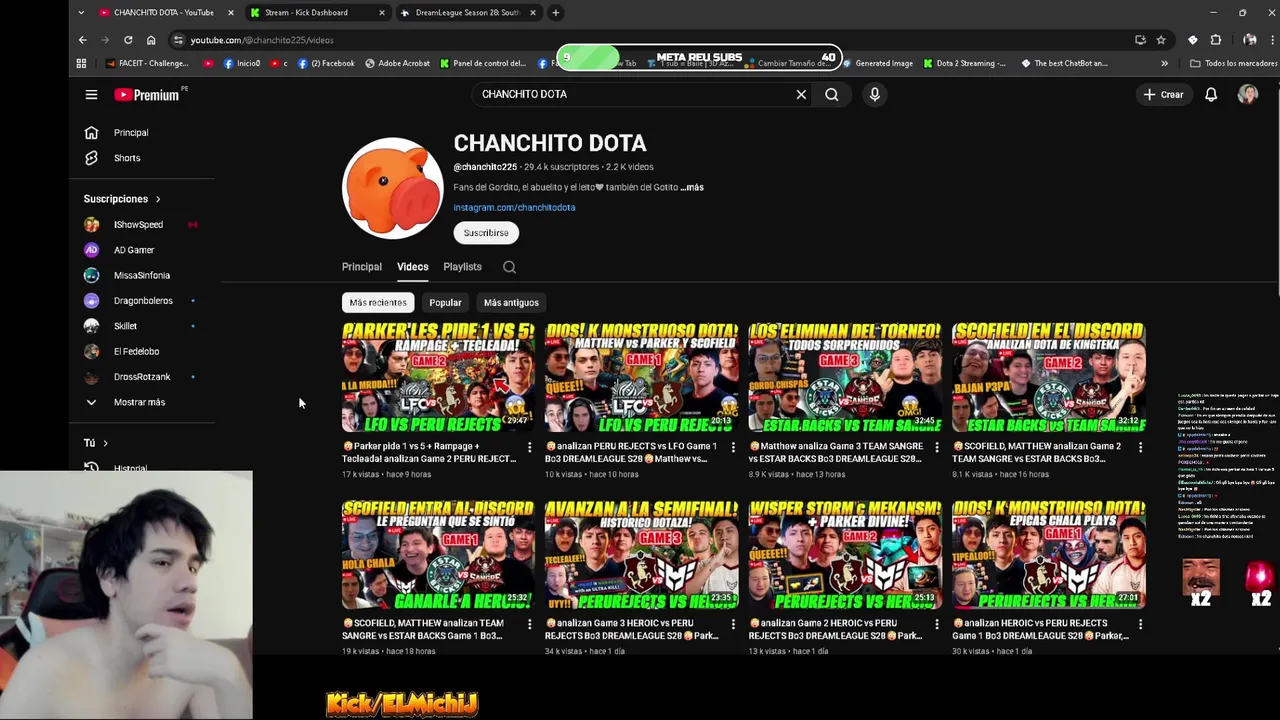Open Principal in the sidebar
The height and width of the screenshot is (720, 1280).
click(x=131, y=132)
